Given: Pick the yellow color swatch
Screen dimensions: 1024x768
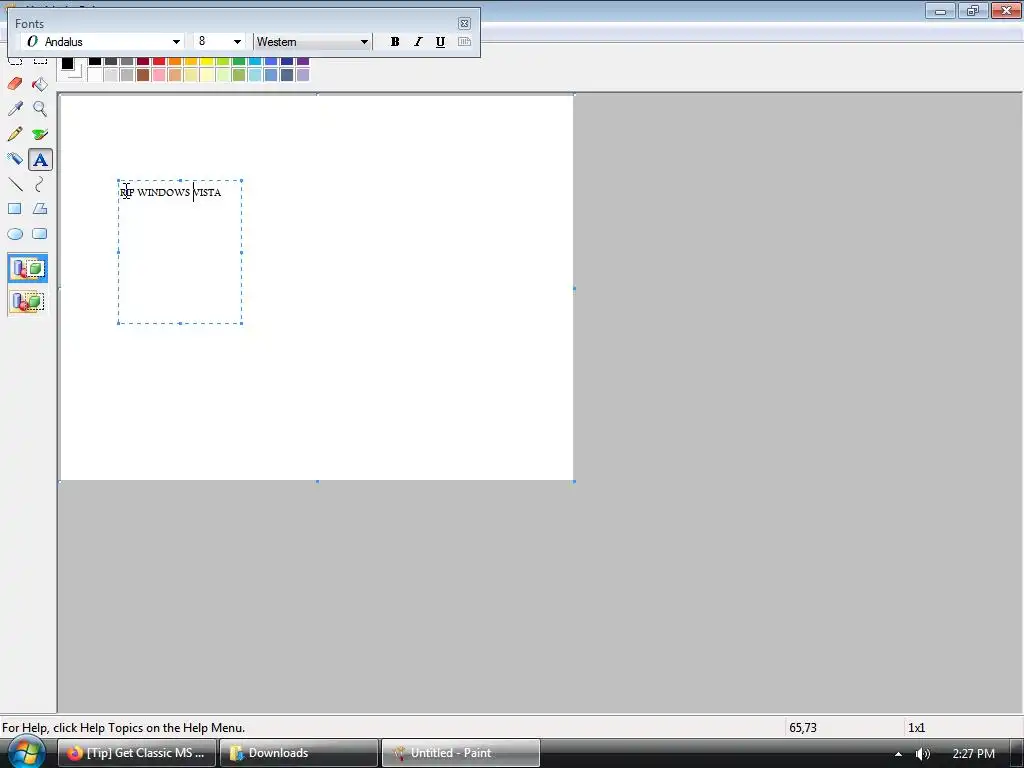Looking at the screenshot, I should pos(206,61).
